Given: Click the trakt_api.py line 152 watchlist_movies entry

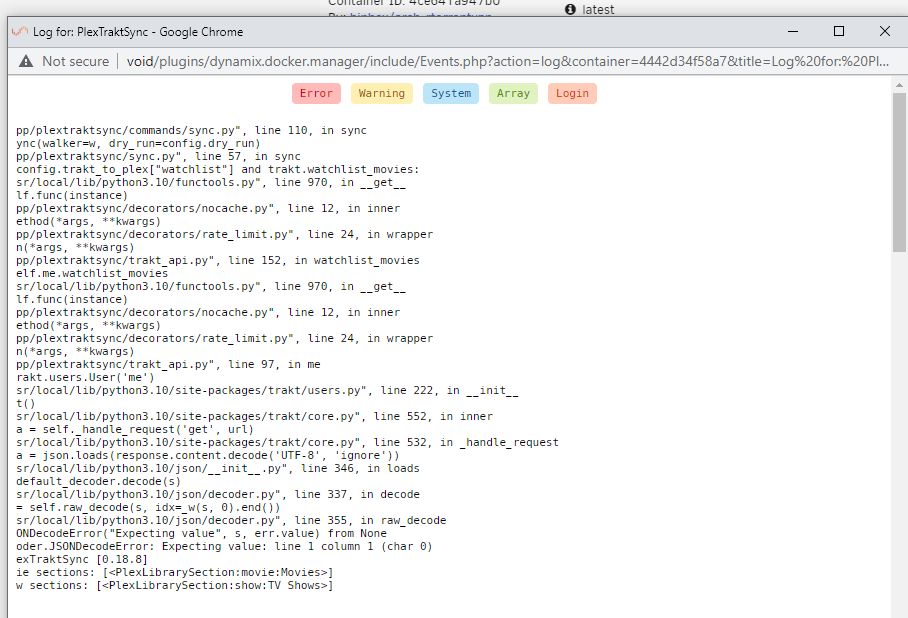Looking at the screenshot, I should point(218,260).
